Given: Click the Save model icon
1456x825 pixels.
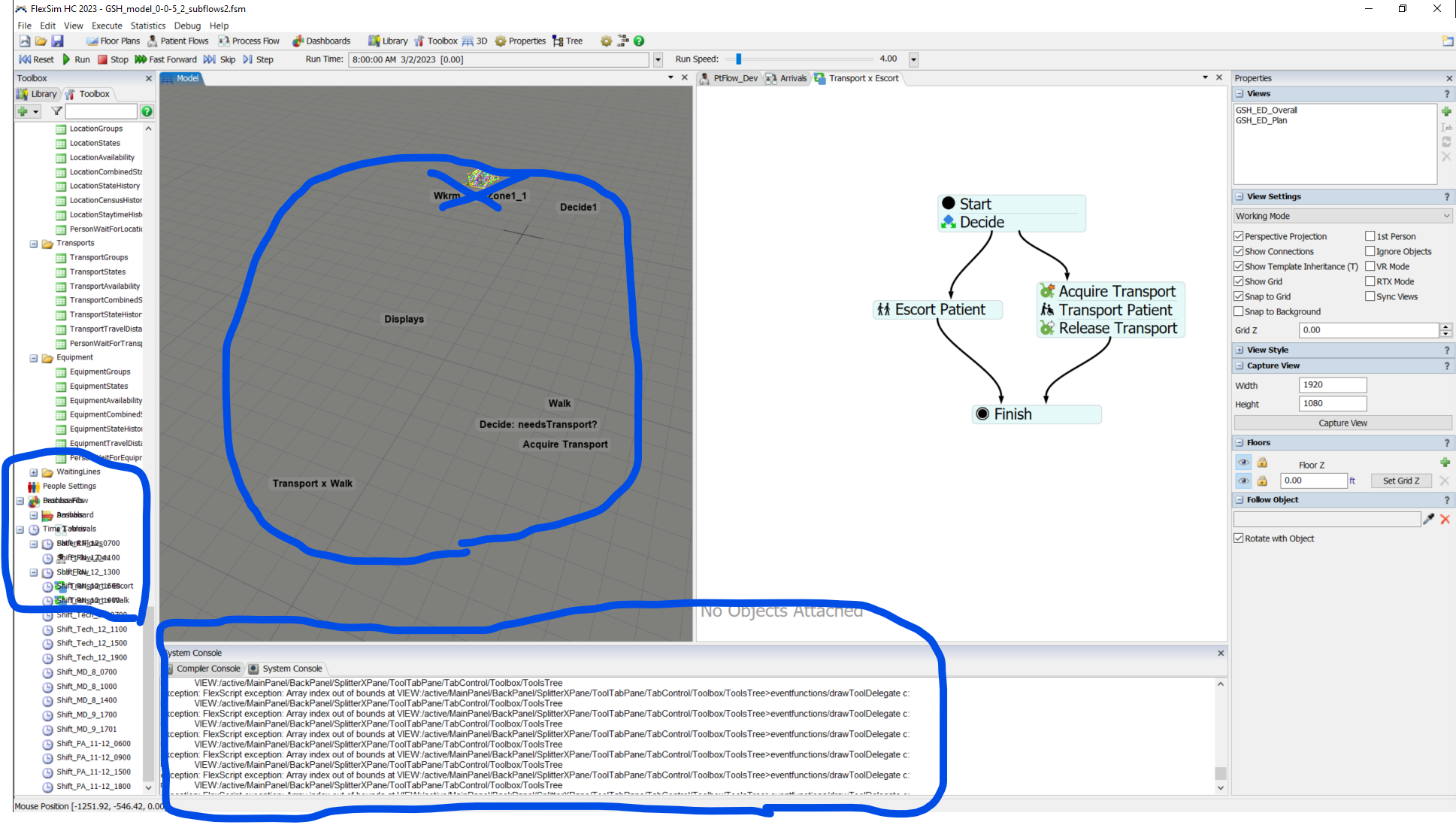Looking at the screenshot, I should 57,41.
